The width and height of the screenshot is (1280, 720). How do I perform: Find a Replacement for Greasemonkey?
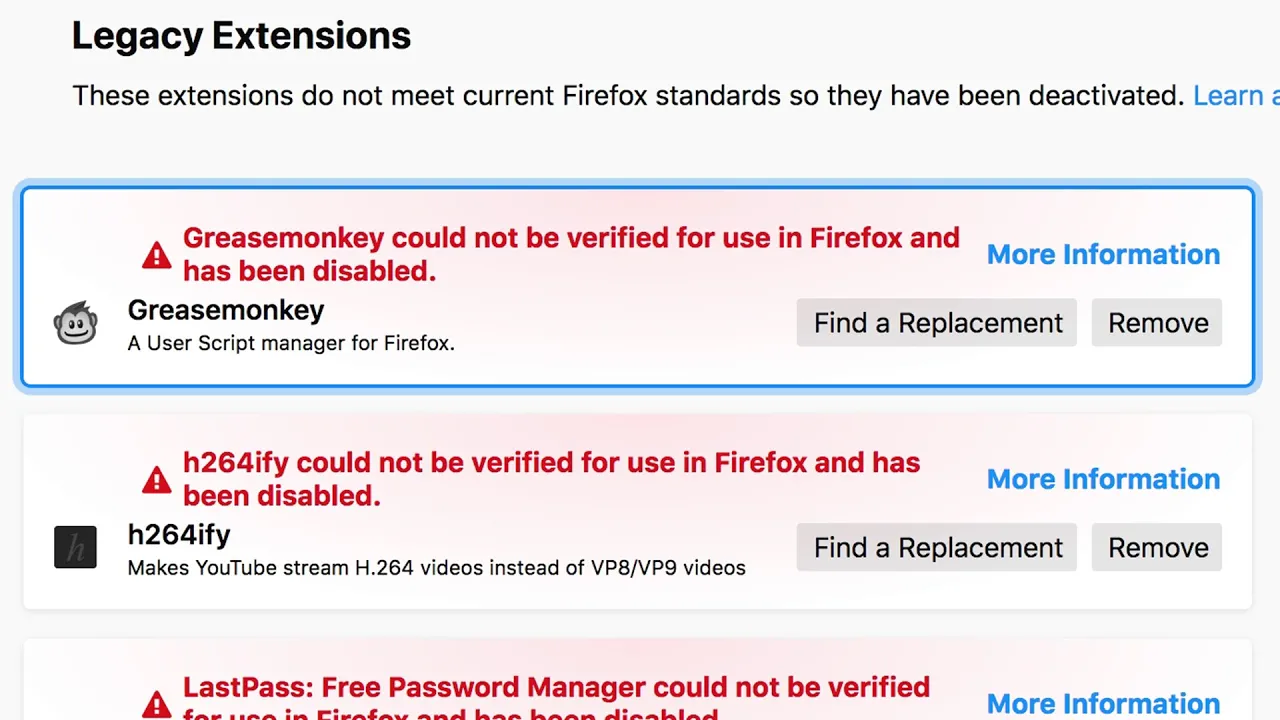937,323
